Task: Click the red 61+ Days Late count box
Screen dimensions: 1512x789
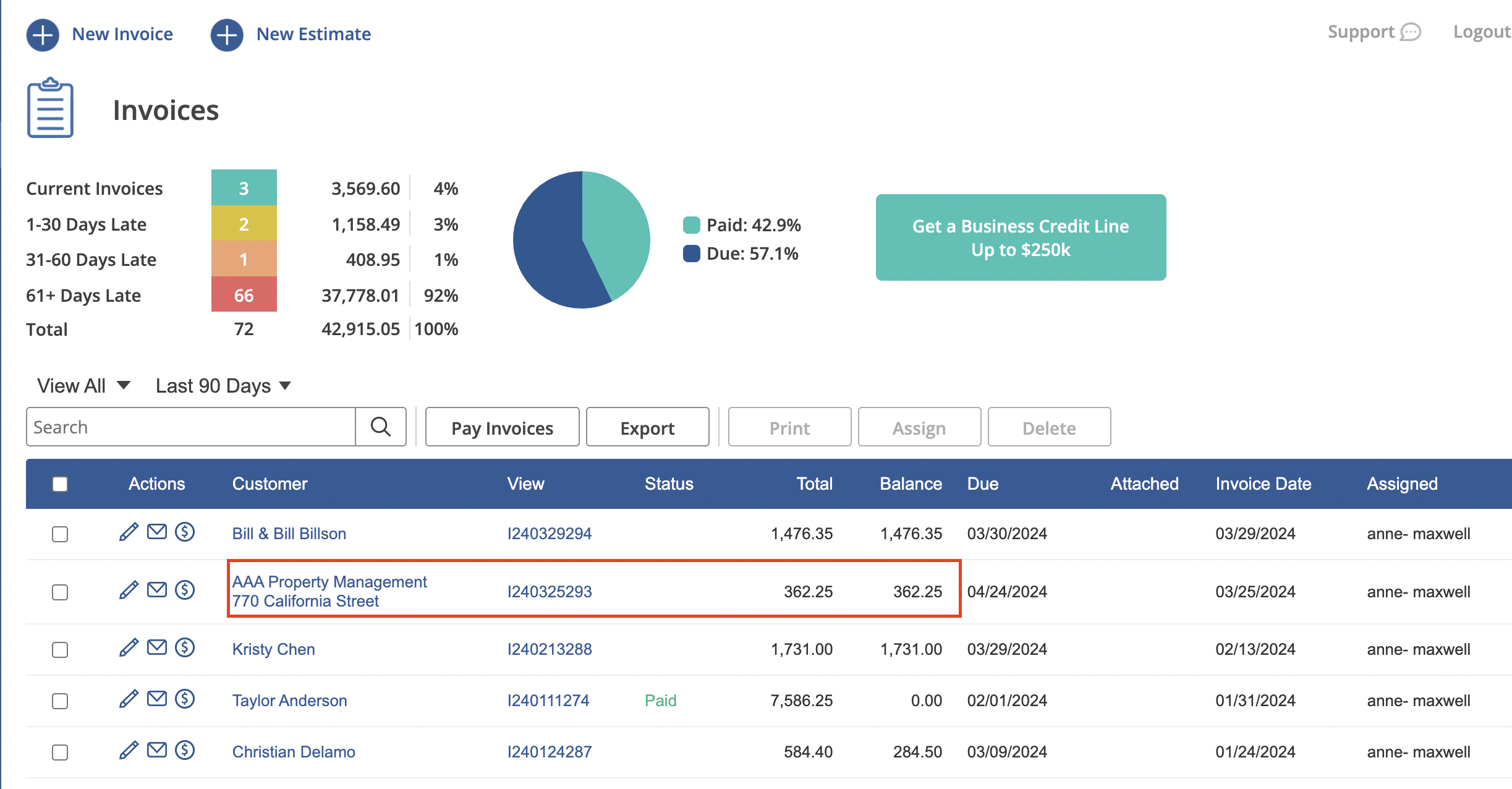Action: click(x=244, y=295)
